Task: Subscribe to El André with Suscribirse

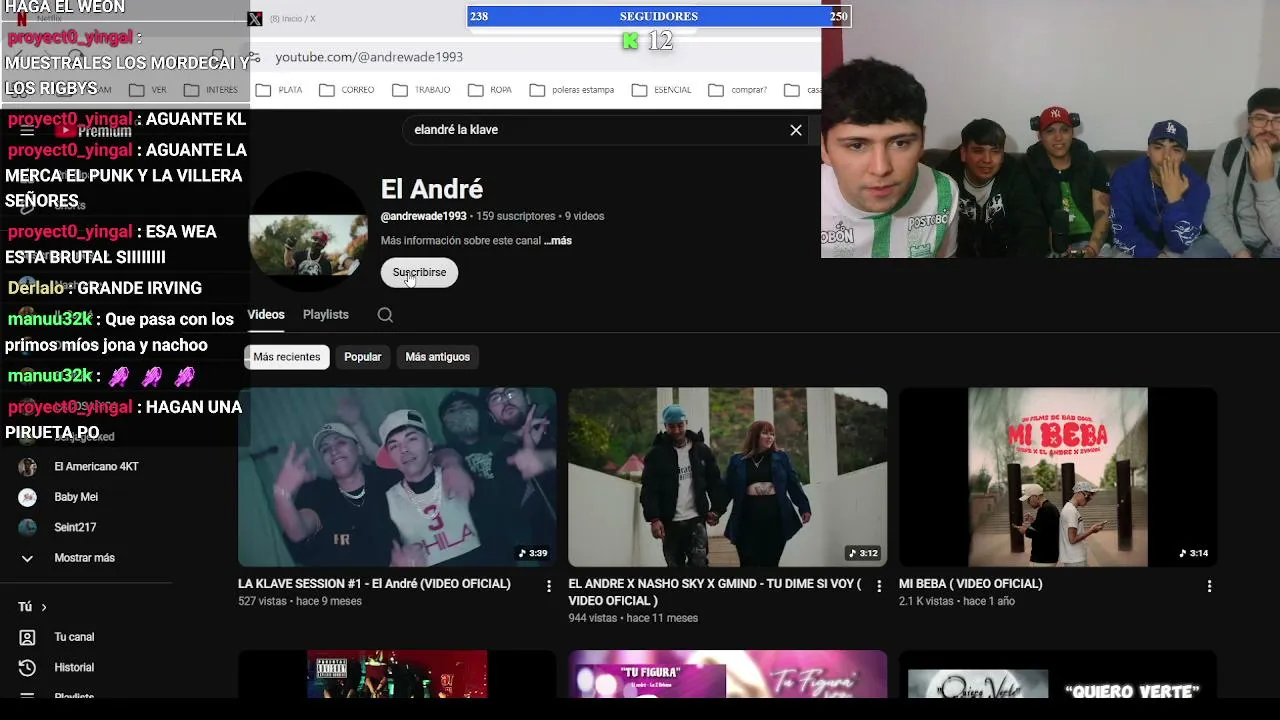Action: pyautogui.click(x=419, y=273)
